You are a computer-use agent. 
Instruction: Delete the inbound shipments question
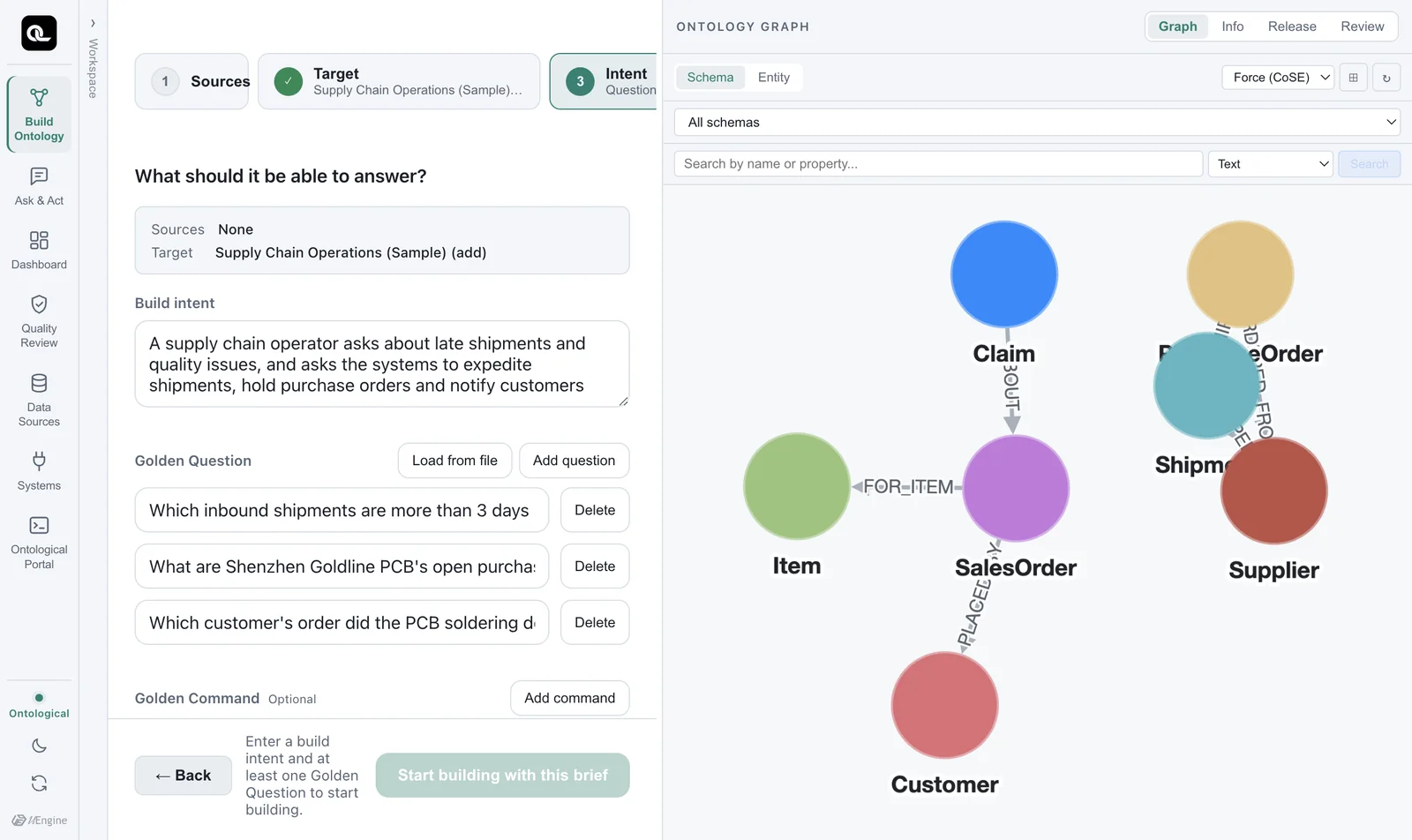(595, 510)
